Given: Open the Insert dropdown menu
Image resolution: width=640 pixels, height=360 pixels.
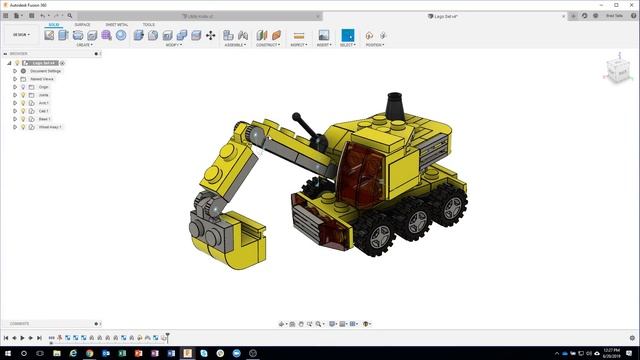Looking at the screenshot, I should pyautogui.click(x=324, y=45).
